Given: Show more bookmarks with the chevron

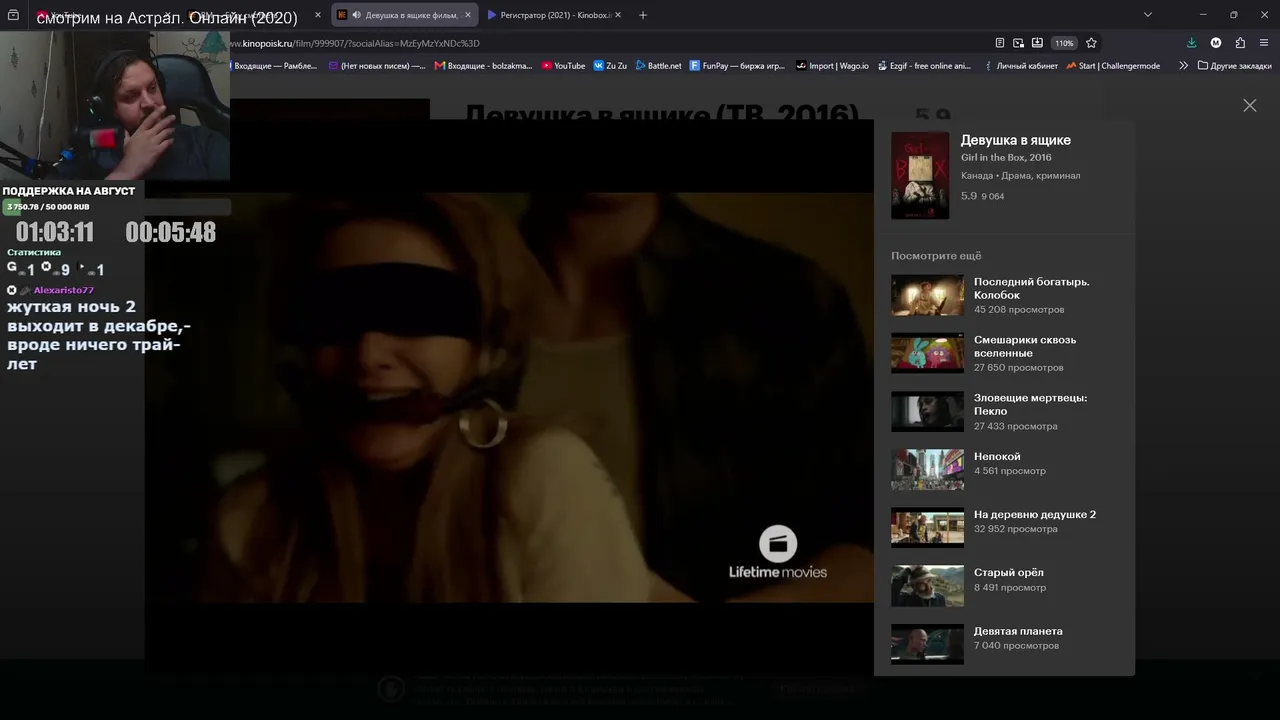Looking at the screenshot, I should tap(1184, 66).
